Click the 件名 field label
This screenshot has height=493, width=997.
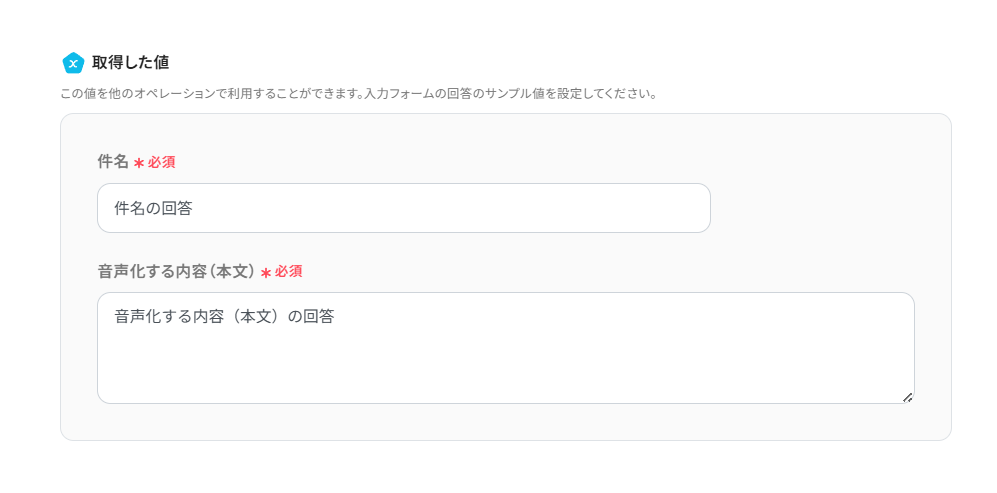tap(113, 161)
